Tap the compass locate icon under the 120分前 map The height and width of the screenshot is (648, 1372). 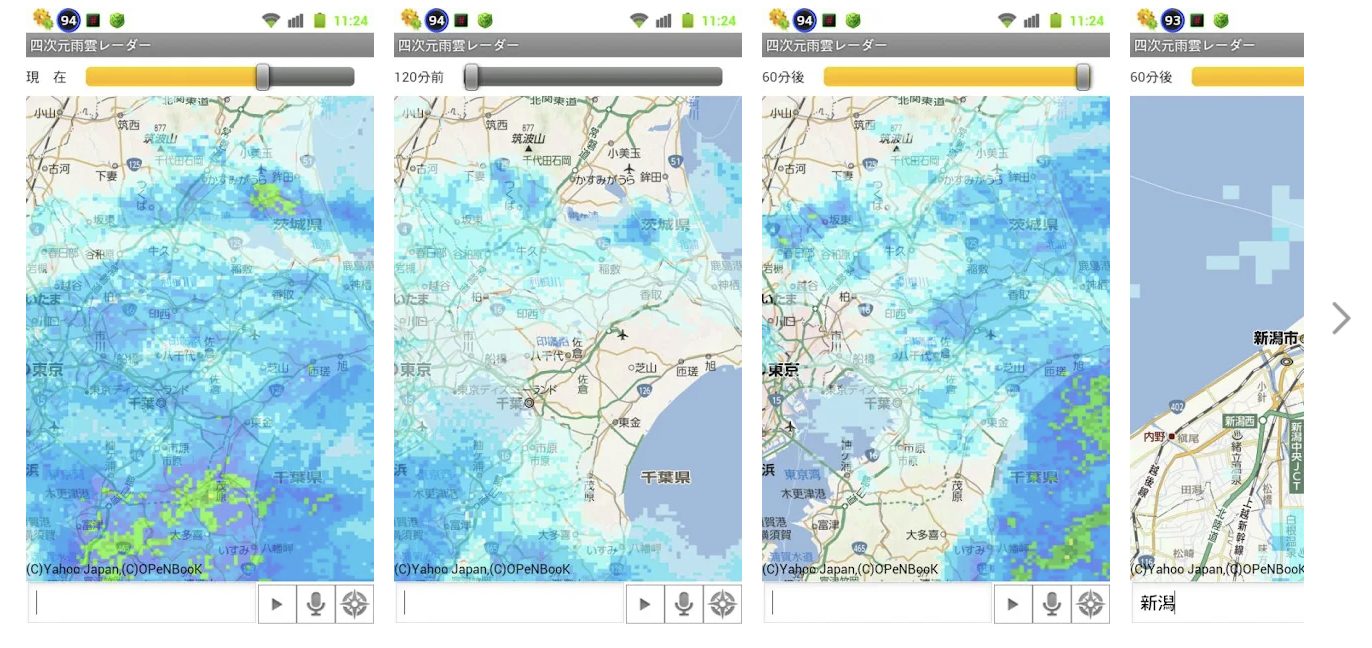pos(723,604)
